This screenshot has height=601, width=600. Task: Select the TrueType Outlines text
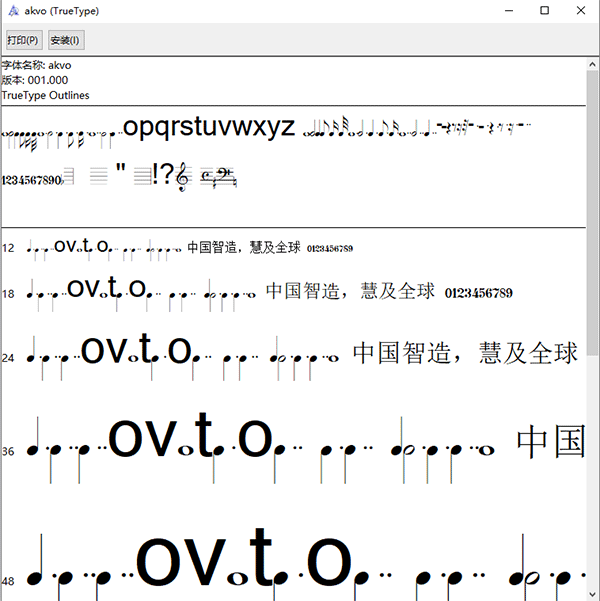(x=45, y=95)
